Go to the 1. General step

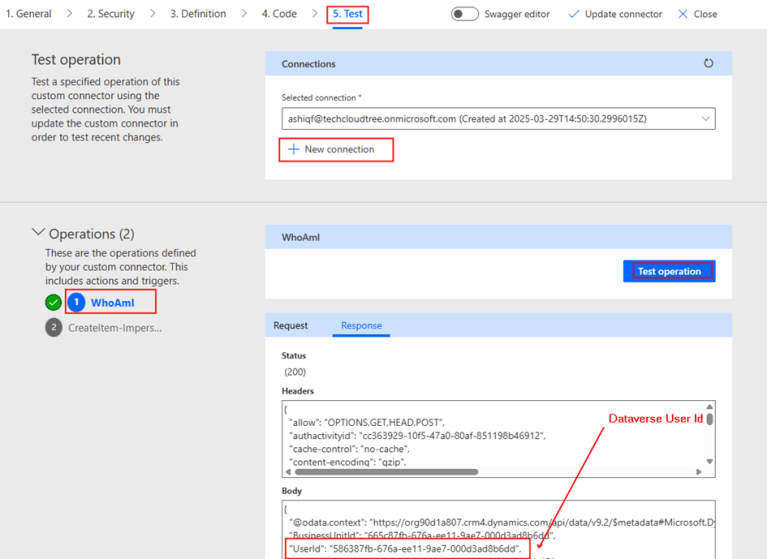point(28,14)
